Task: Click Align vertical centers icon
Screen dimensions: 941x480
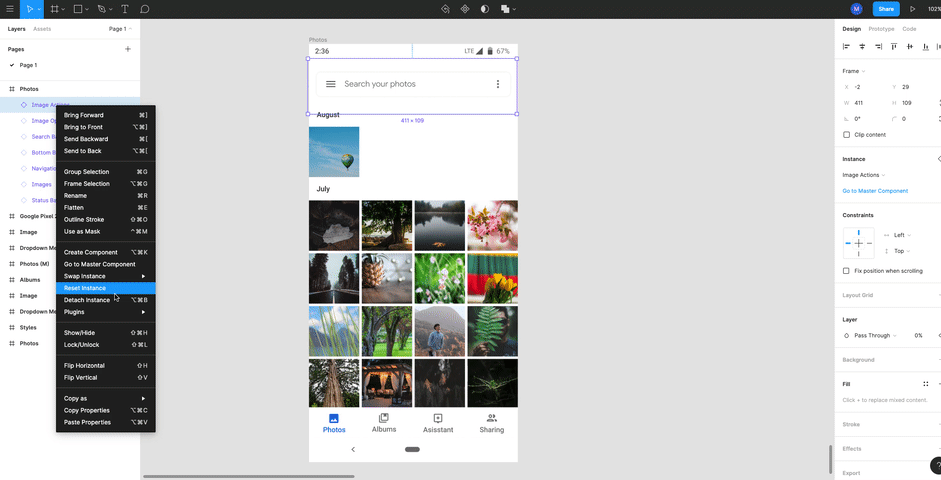Action: click(x=910, y=47)
